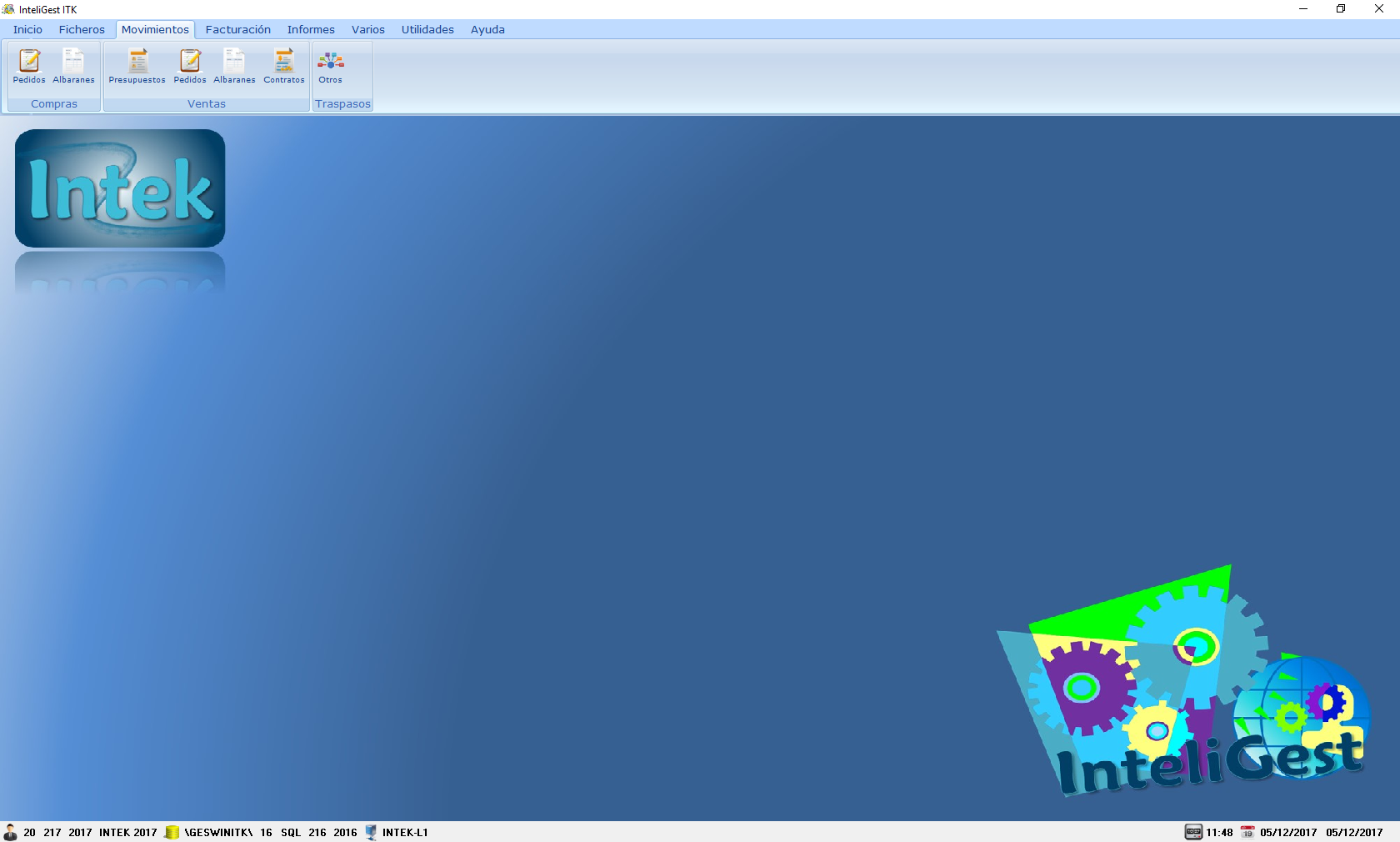Open the Informes tab

(x=311, y=29)
